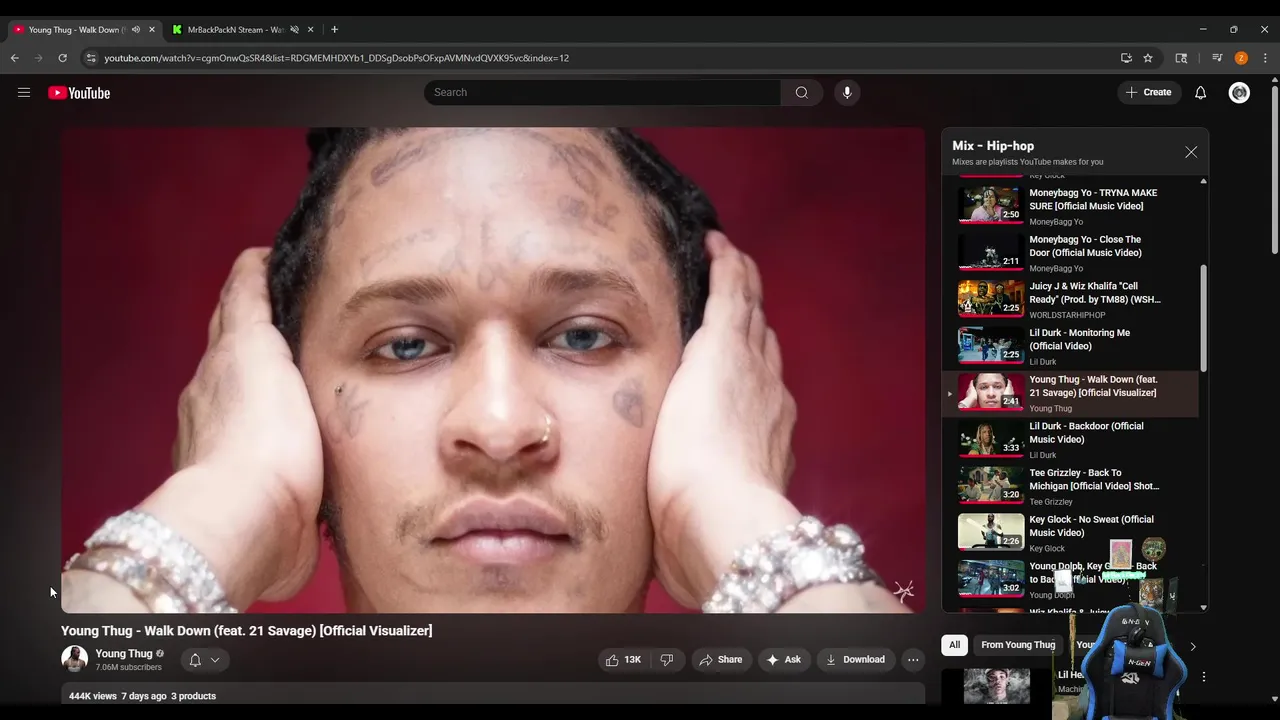Expand description showing 444K views

pos(492,696)
